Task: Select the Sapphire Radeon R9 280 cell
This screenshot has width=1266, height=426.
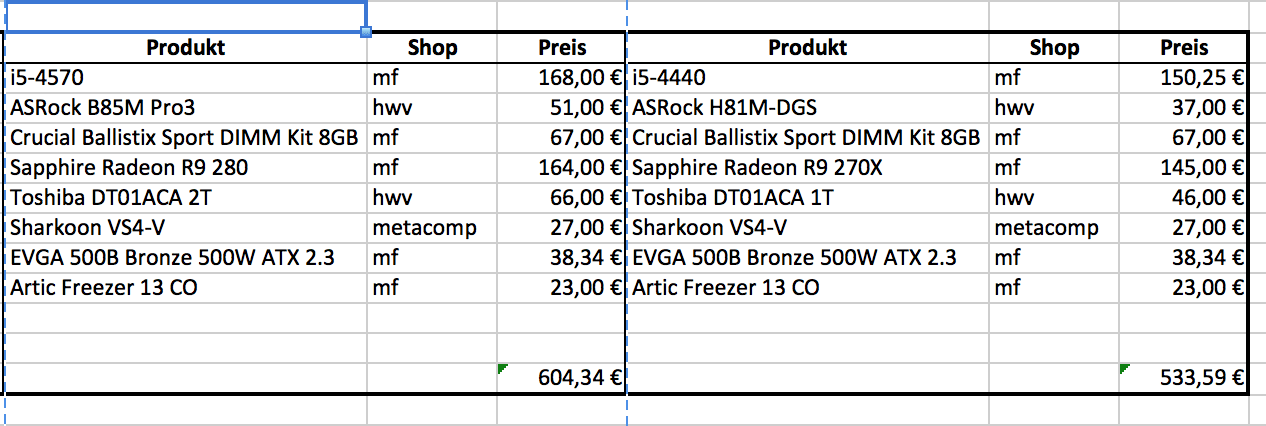Action: click(x=186, y=167)
